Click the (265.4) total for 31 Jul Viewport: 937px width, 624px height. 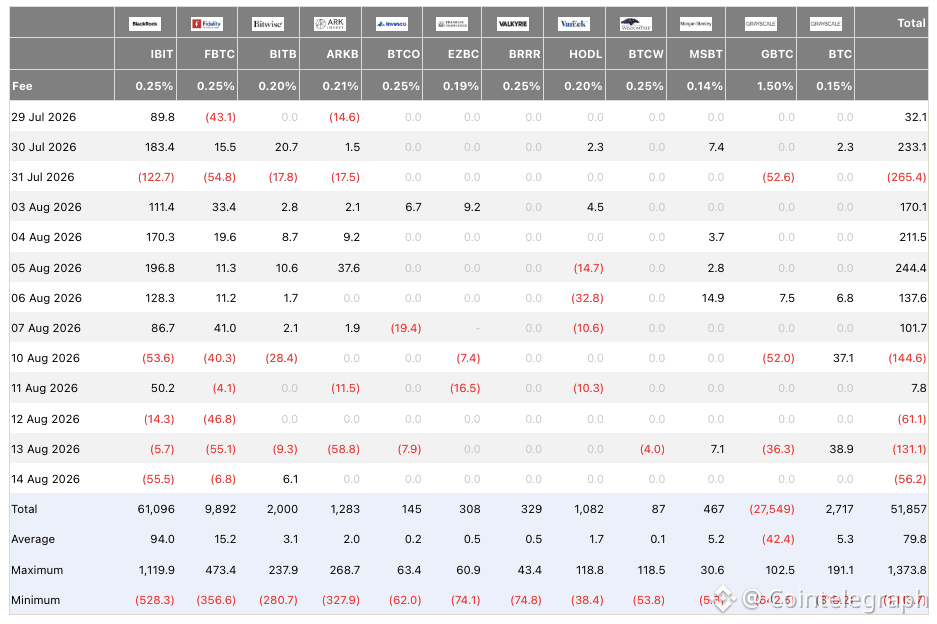pyautogui.click(x=907, y=177)
